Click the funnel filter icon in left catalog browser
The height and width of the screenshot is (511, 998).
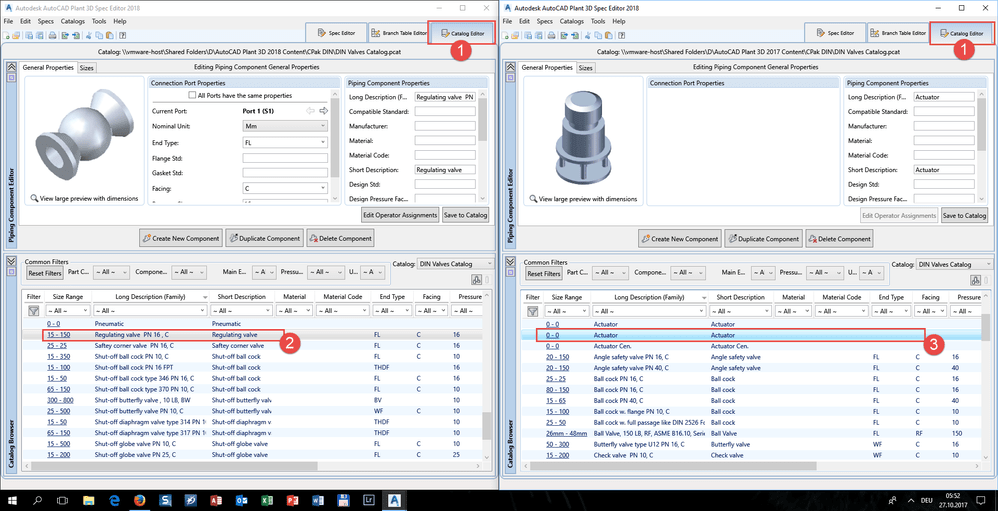[34, 311]
